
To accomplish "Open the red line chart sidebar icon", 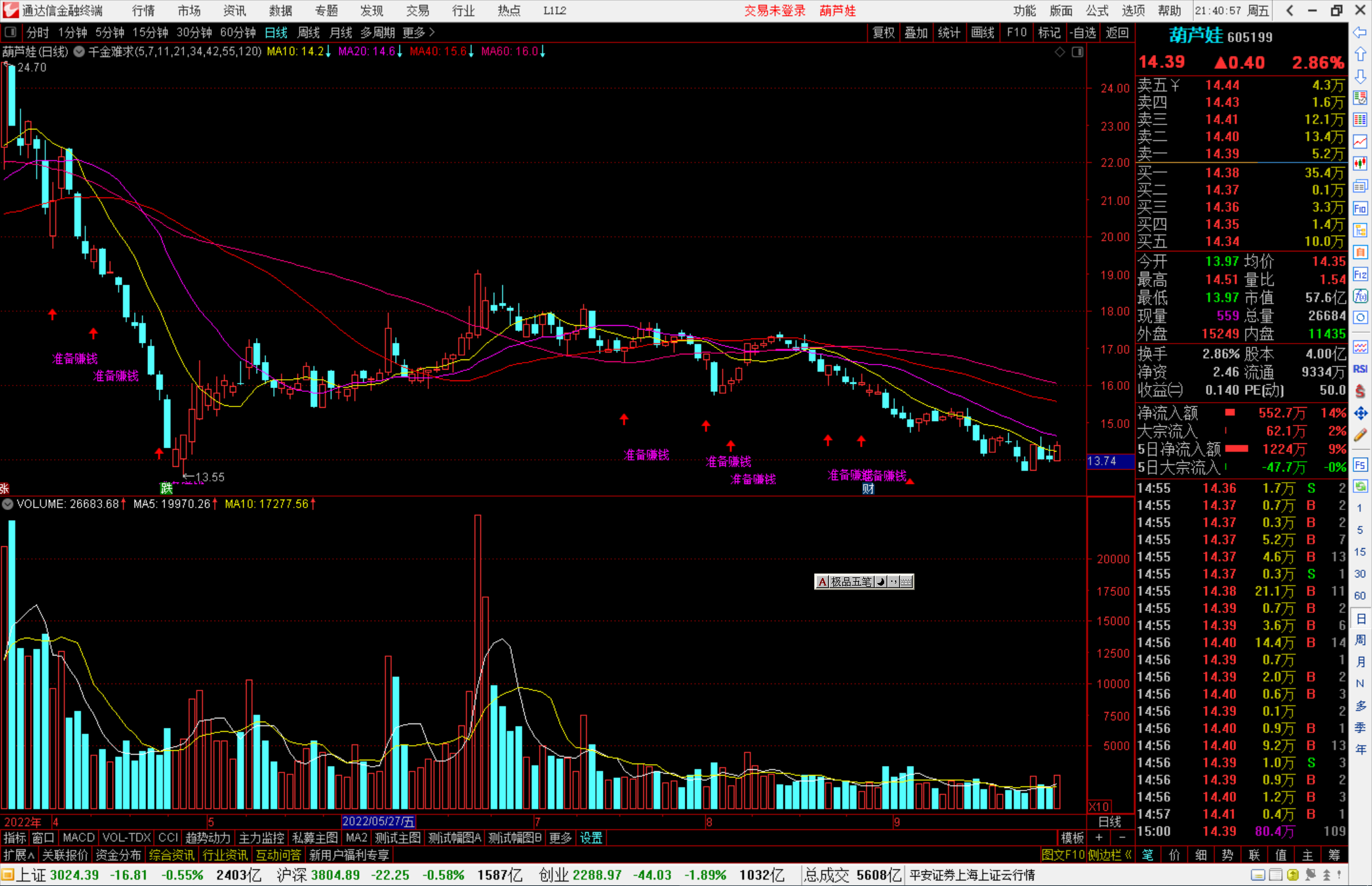I will tap(1360, 142).
